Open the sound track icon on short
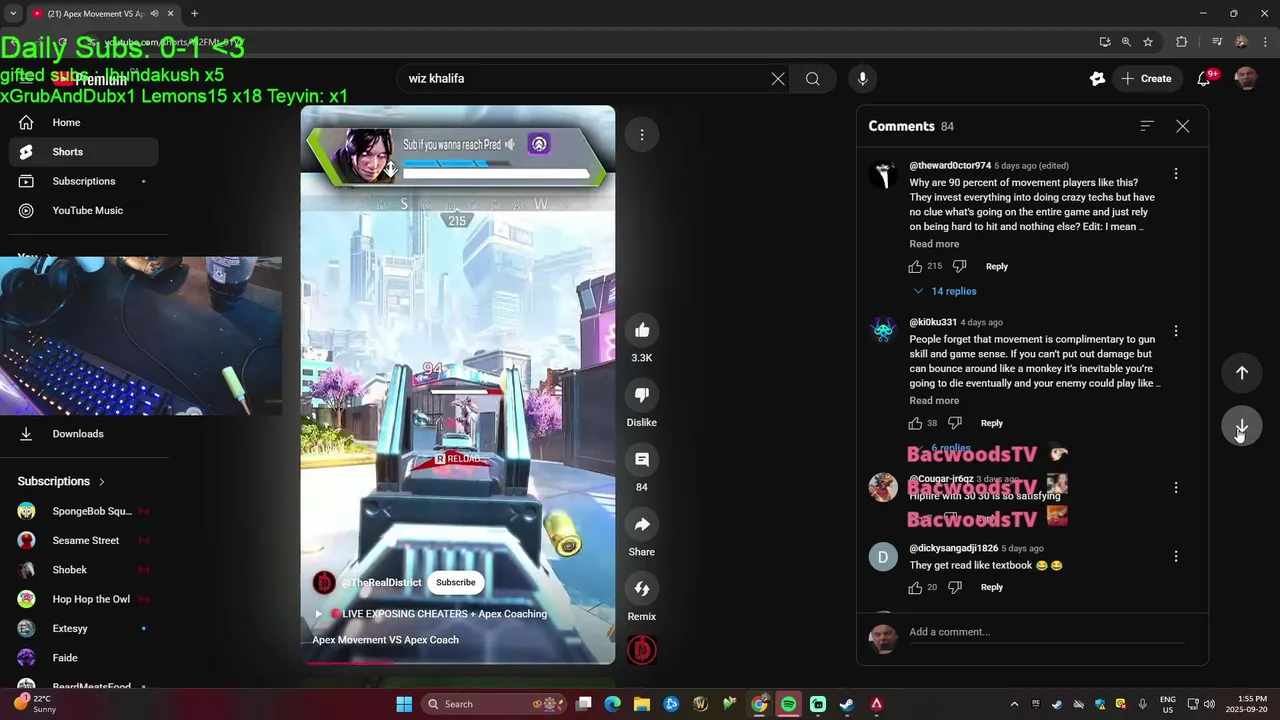 642,649
